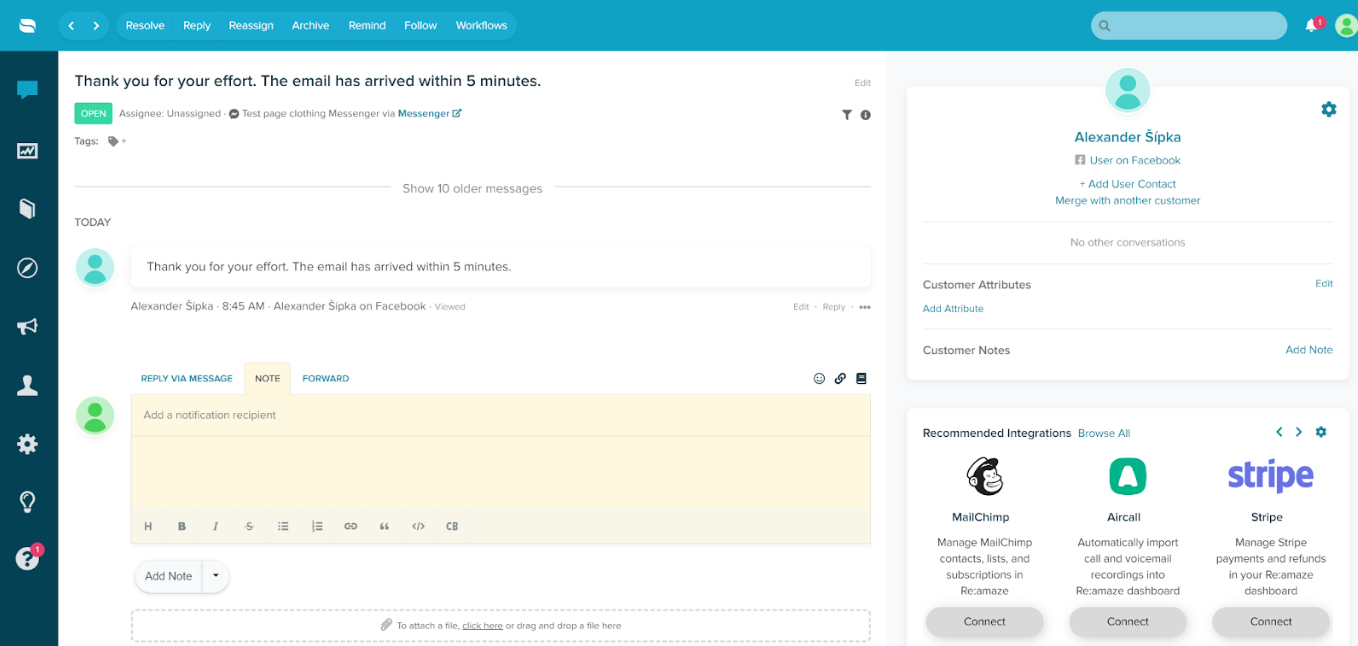Switch to the Forward tab
Screen dimensions: 1358x646
pos(325,379)
